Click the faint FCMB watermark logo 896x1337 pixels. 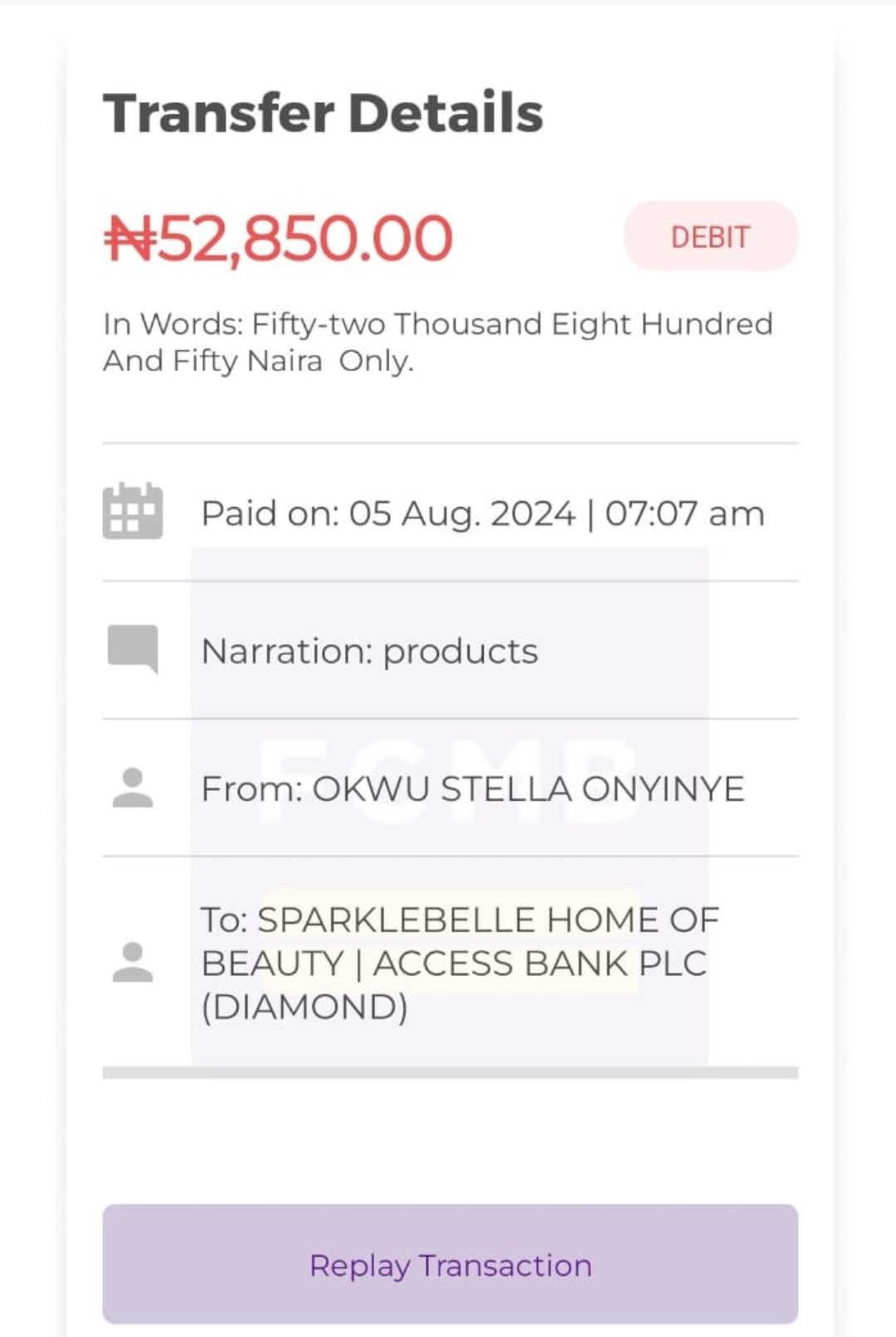pyautogui.click(x=448, y=782)
